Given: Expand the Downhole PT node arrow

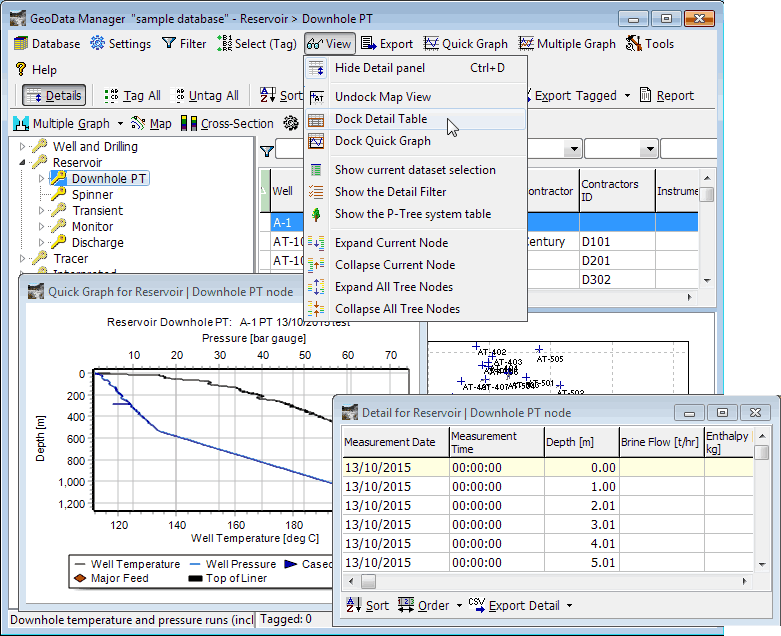Looking at the screenshot, I should tap(41, 178).
